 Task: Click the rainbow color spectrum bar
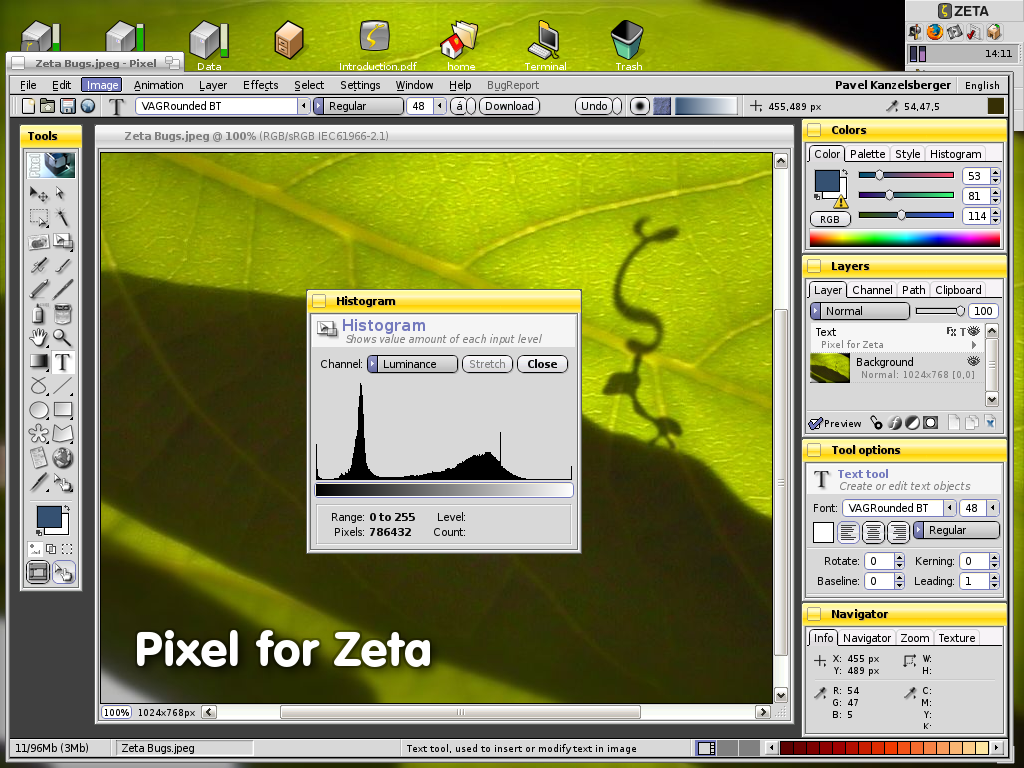click(904, 238)
